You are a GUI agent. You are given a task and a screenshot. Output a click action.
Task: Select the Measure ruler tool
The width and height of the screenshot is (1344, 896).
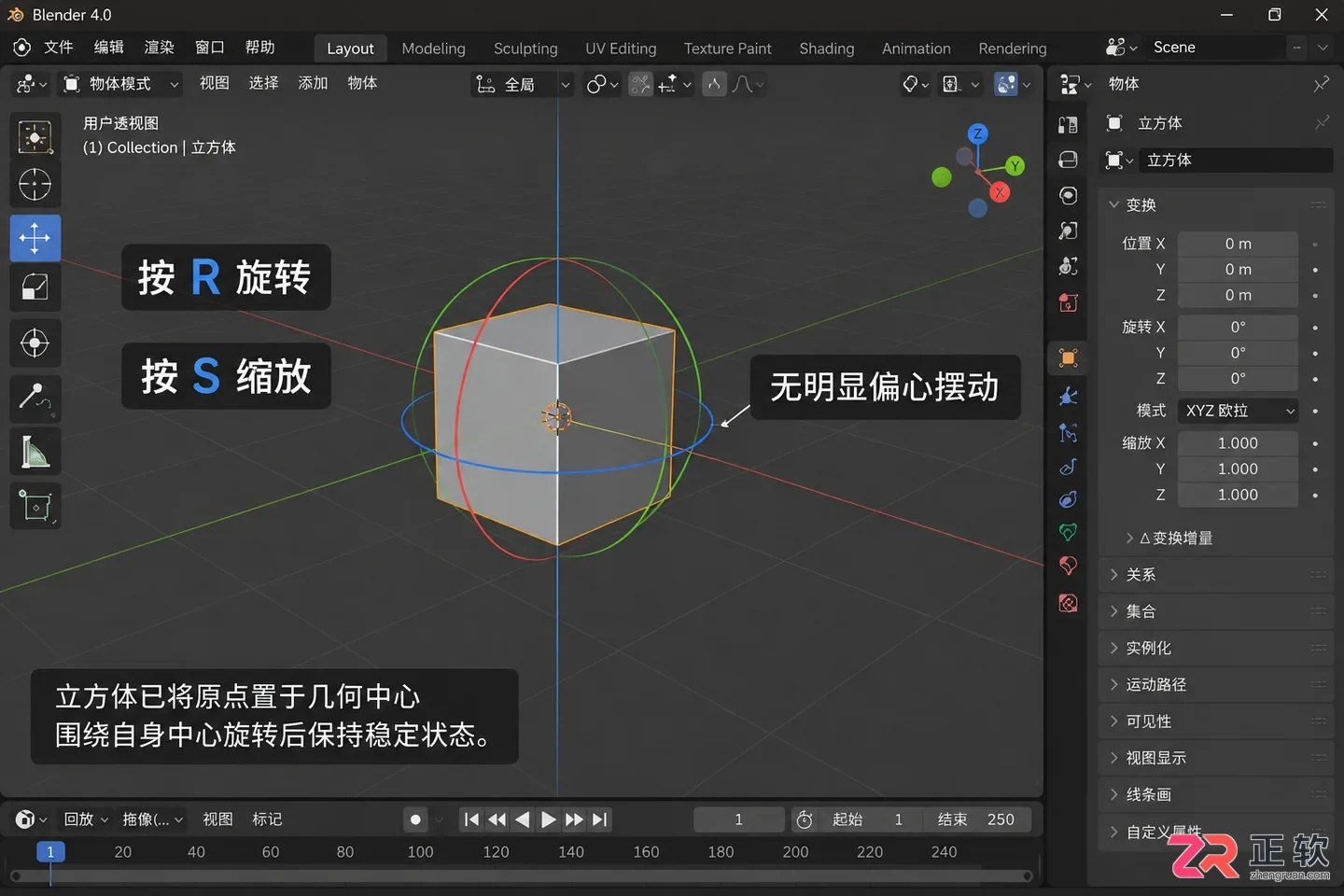pos(35,453)
